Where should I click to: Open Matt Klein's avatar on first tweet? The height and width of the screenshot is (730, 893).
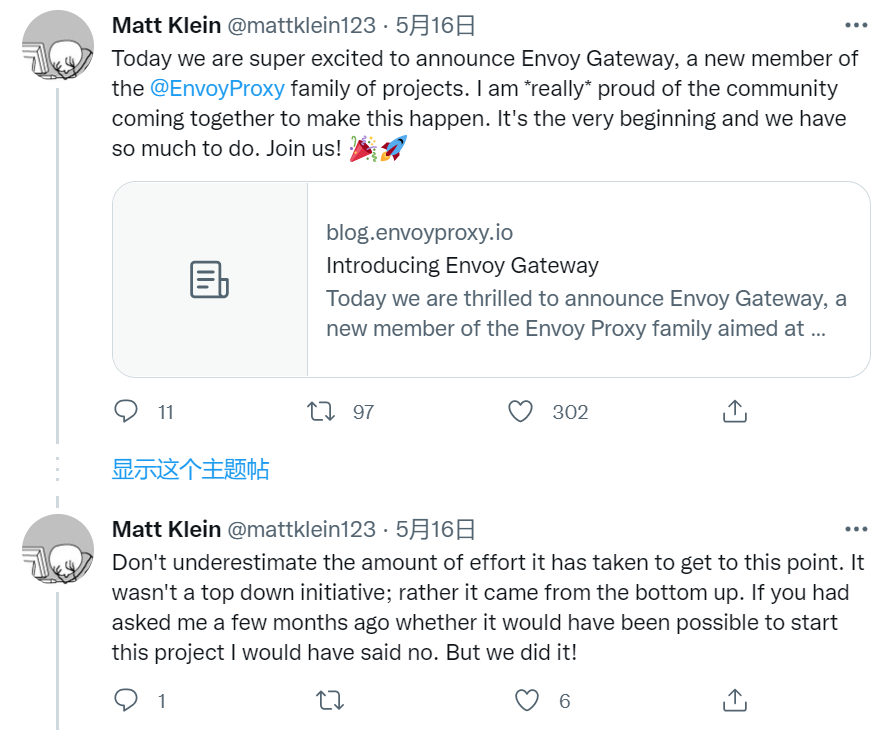click(x=58, y=50)
